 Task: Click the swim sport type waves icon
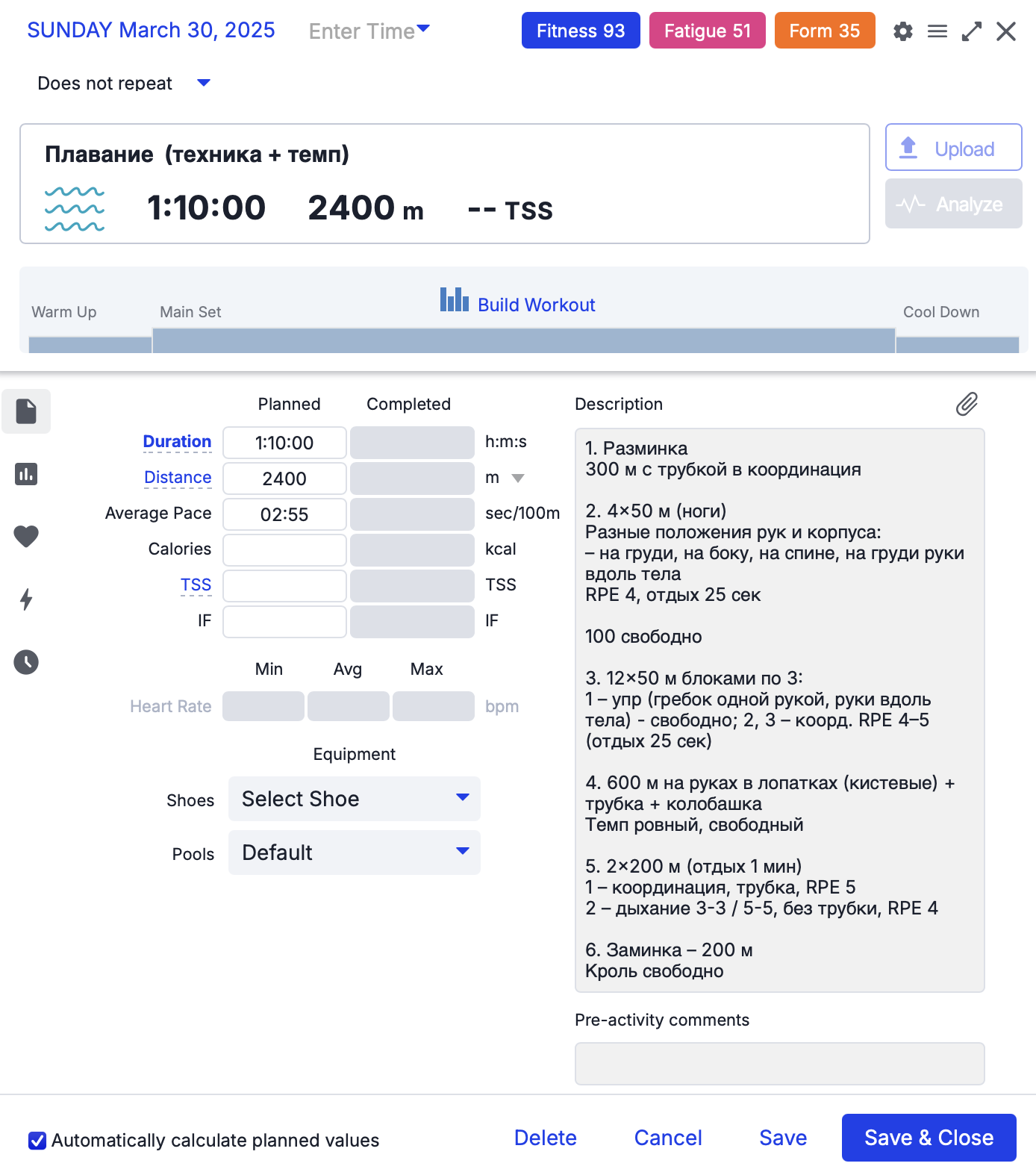pos(75,209)
